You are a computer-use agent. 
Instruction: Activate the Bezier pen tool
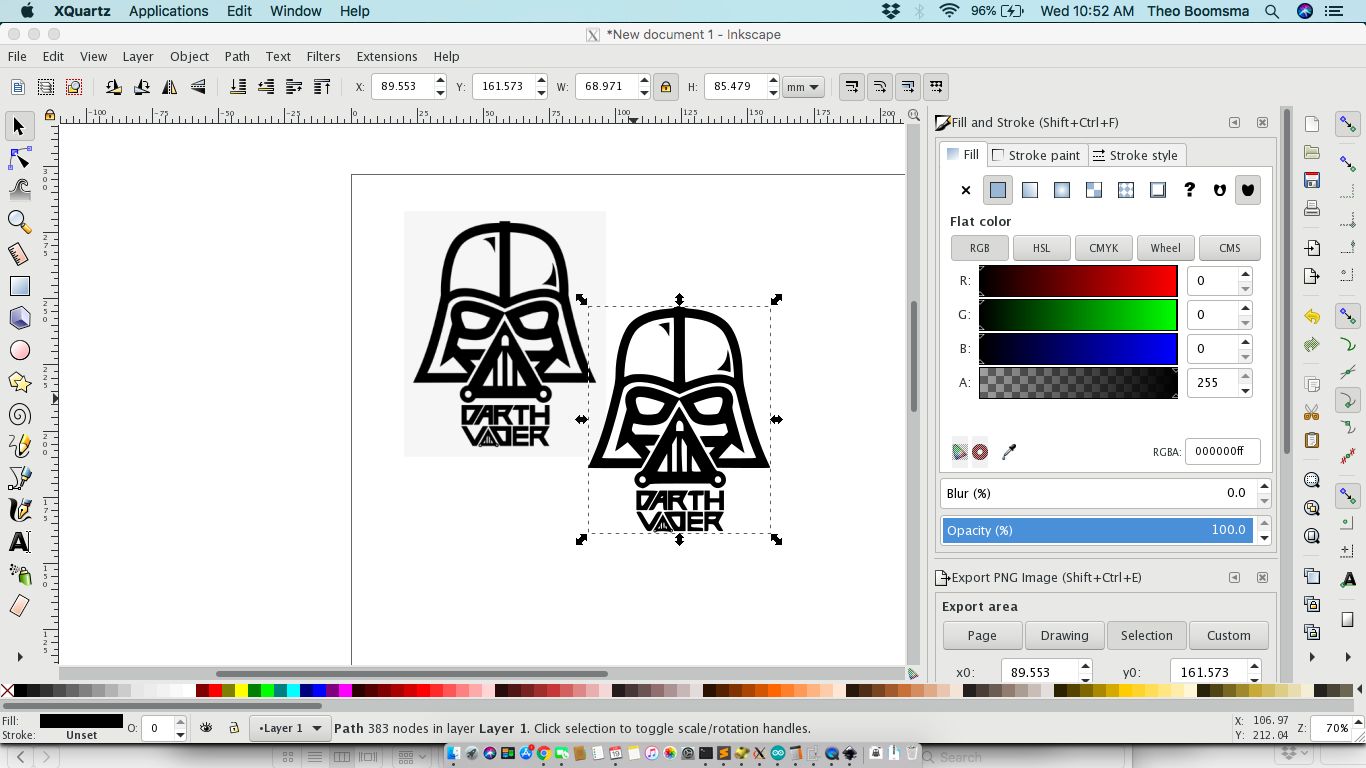(x=19, y=478)
